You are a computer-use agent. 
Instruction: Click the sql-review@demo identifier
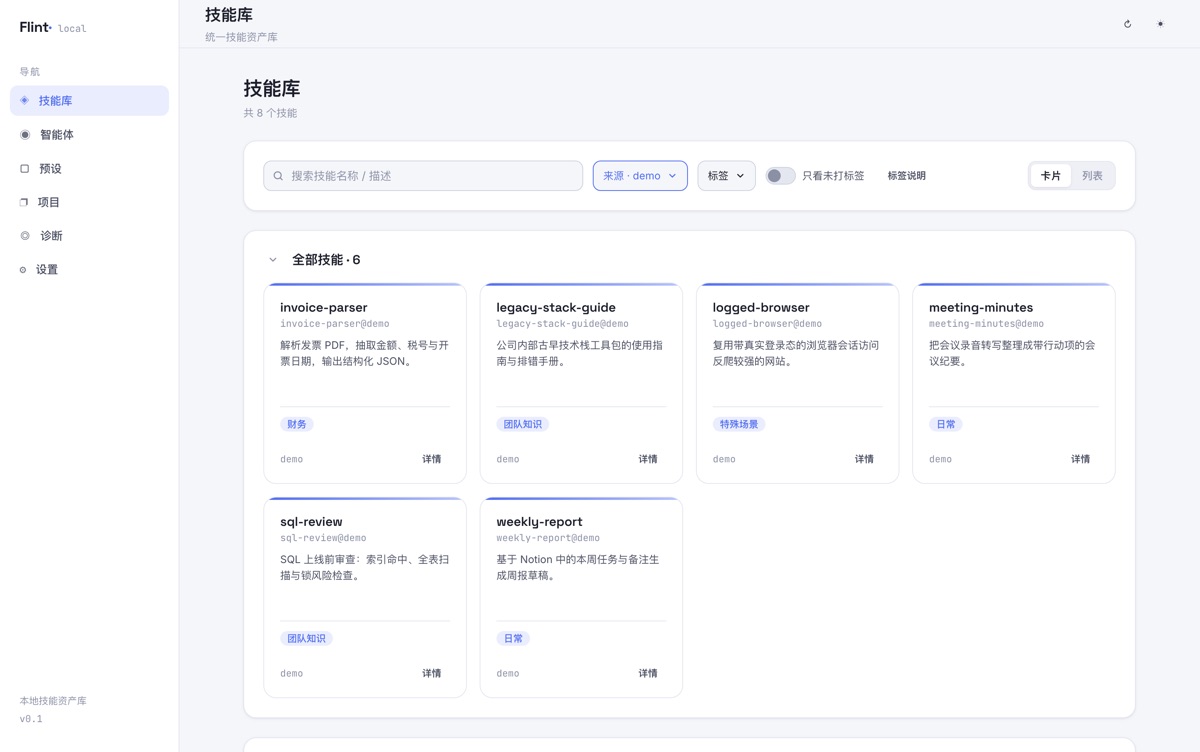pyautogui.click(x=323, y=538)
